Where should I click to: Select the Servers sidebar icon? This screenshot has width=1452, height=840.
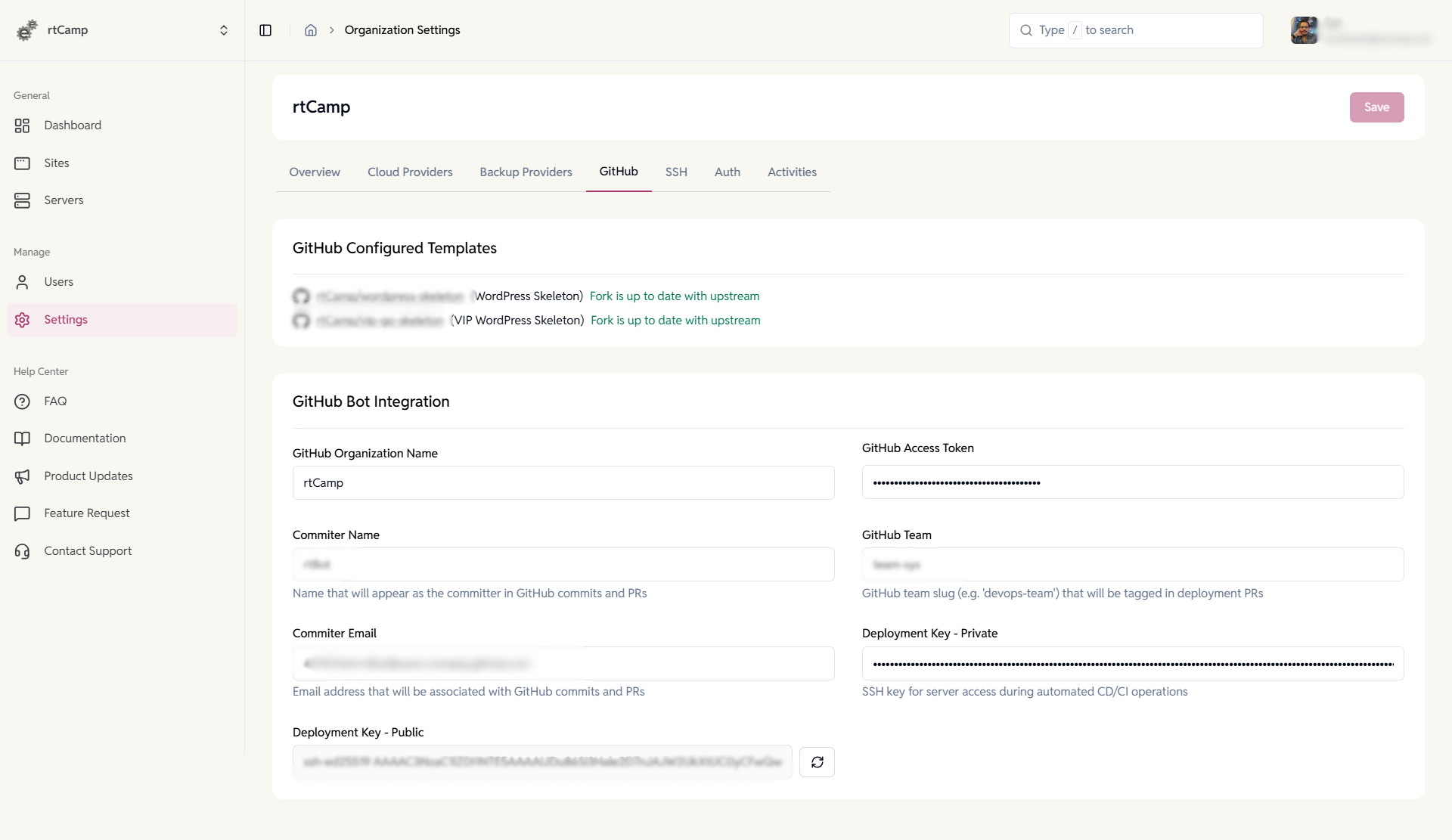pos(23,200)
